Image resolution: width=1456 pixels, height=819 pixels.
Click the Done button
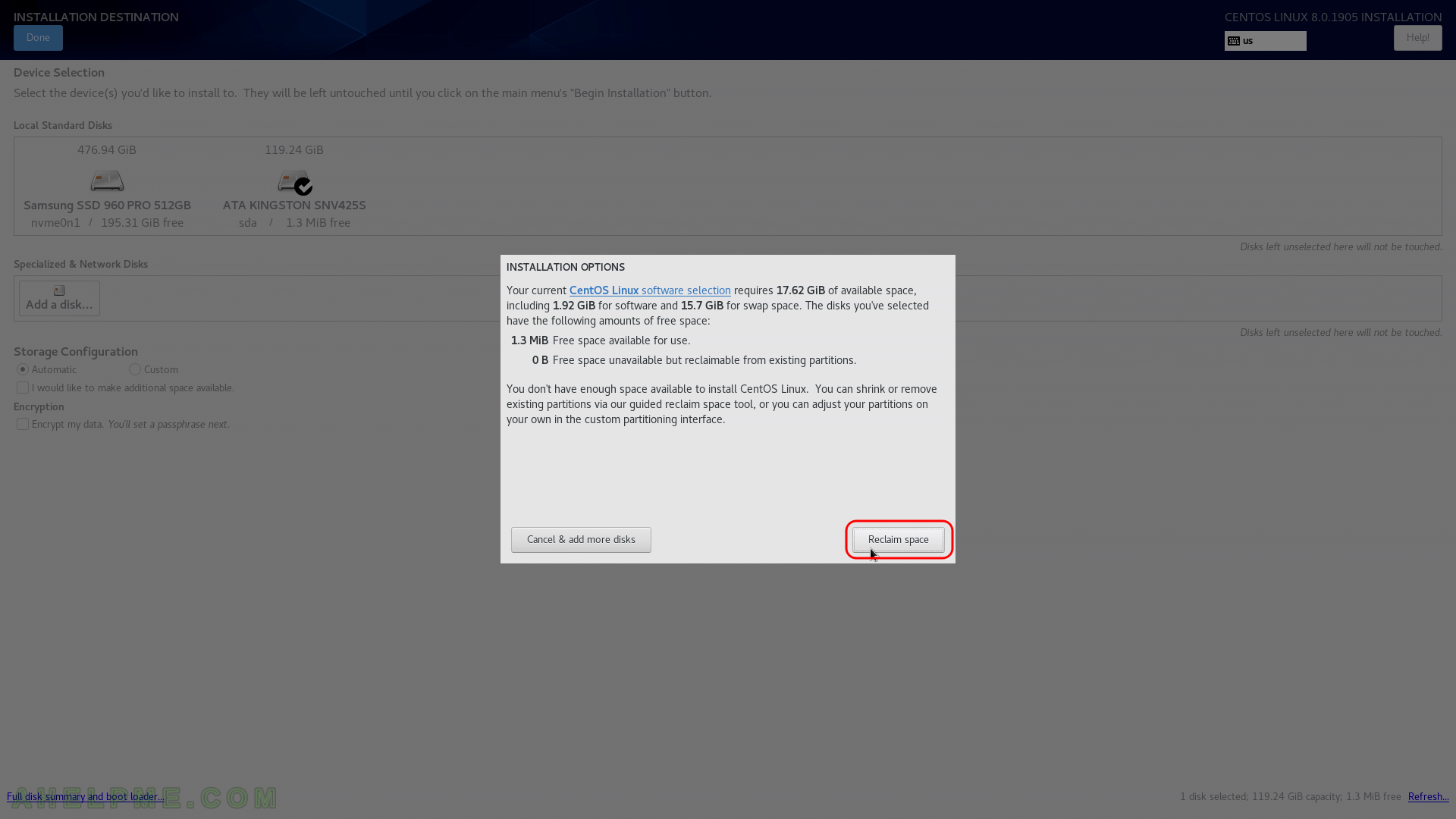tap(38, 38)
